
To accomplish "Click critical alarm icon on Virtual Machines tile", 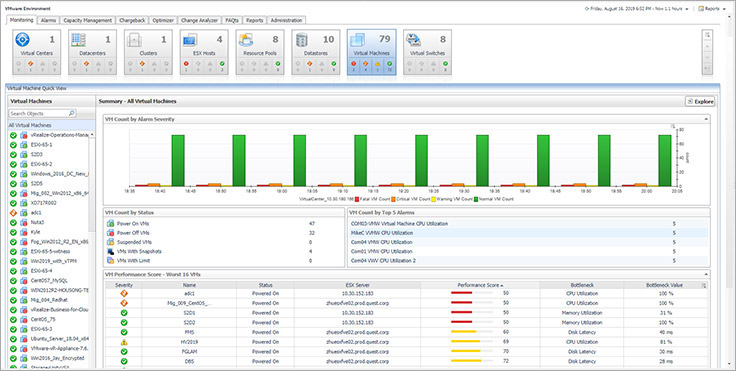I will pyautogui.click(x=366, y=63).
